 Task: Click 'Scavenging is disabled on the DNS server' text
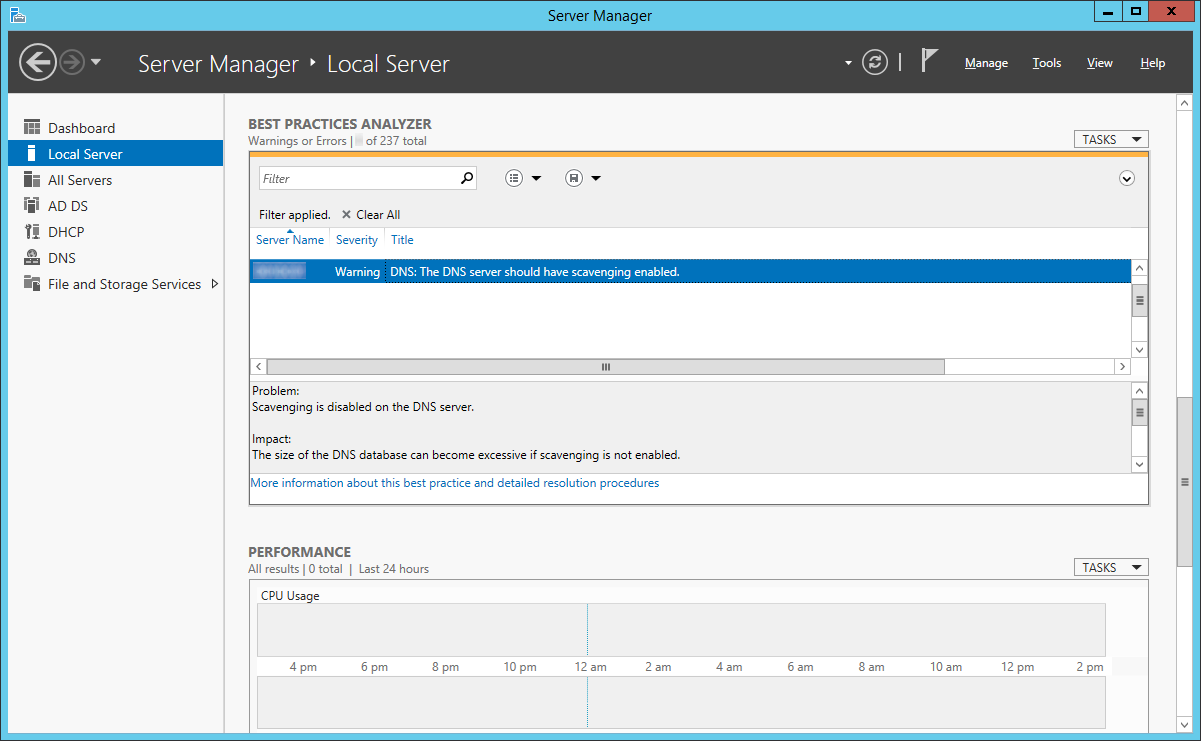click(363, 407)
